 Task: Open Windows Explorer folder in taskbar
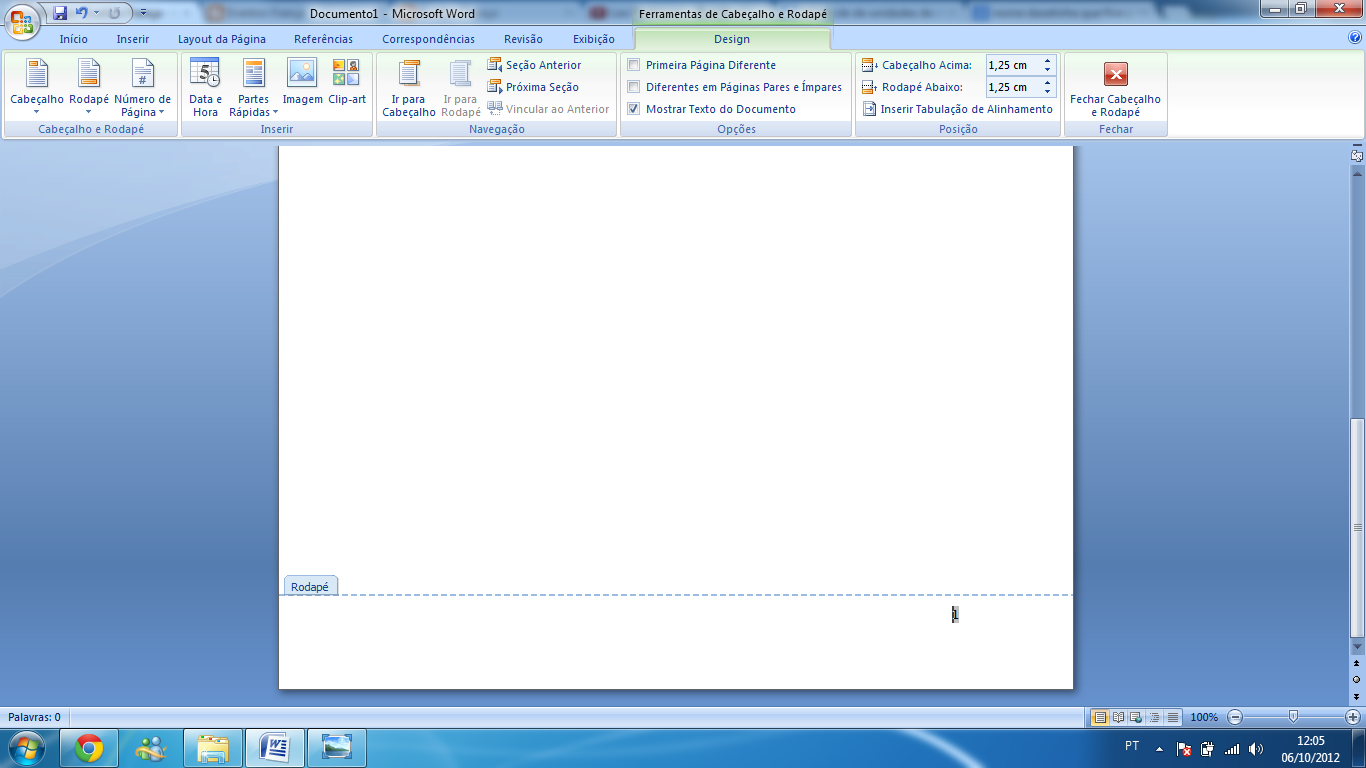click(x=213, y=748)
